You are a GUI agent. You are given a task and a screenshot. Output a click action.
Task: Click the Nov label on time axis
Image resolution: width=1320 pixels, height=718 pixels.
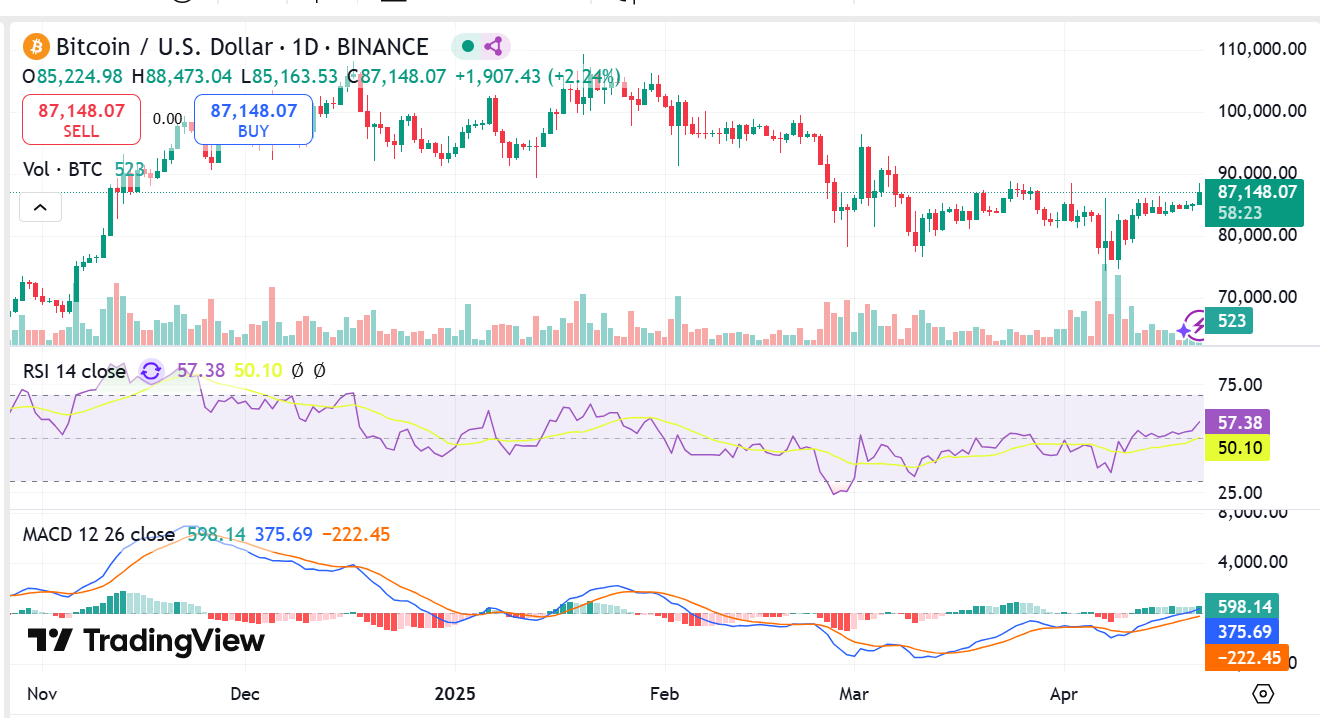point(44,693)
